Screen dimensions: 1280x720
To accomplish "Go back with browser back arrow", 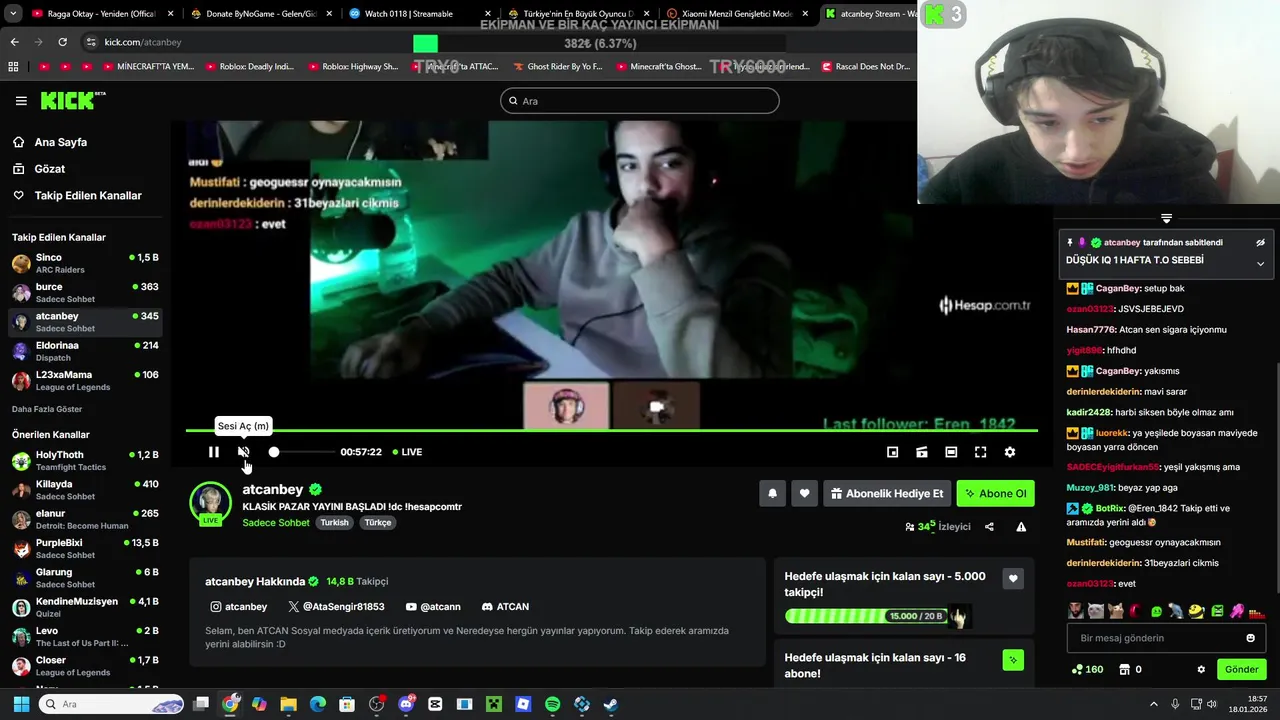I will [14, 42].
